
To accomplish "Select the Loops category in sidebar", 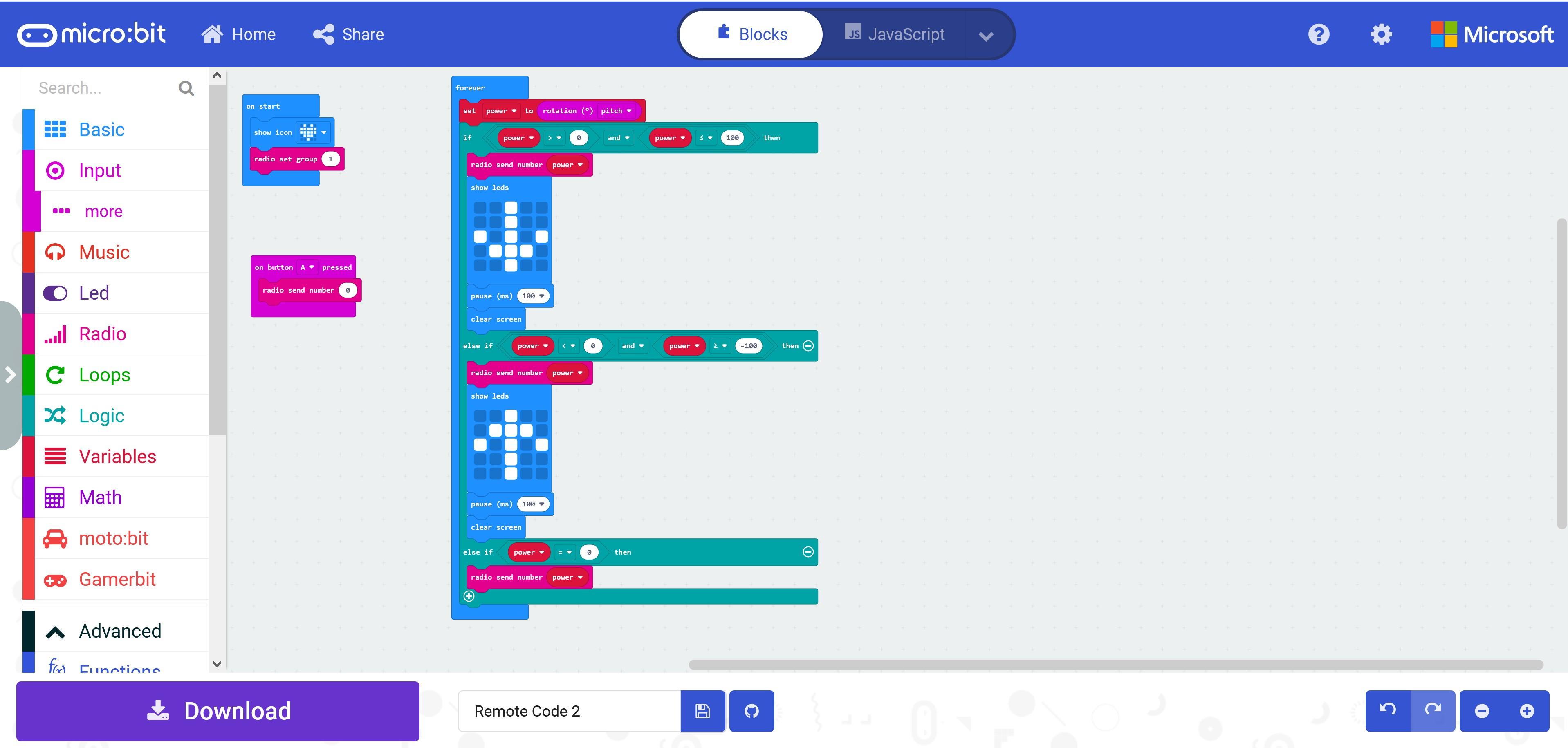I will pyautogui.click(x=105, y=374).
